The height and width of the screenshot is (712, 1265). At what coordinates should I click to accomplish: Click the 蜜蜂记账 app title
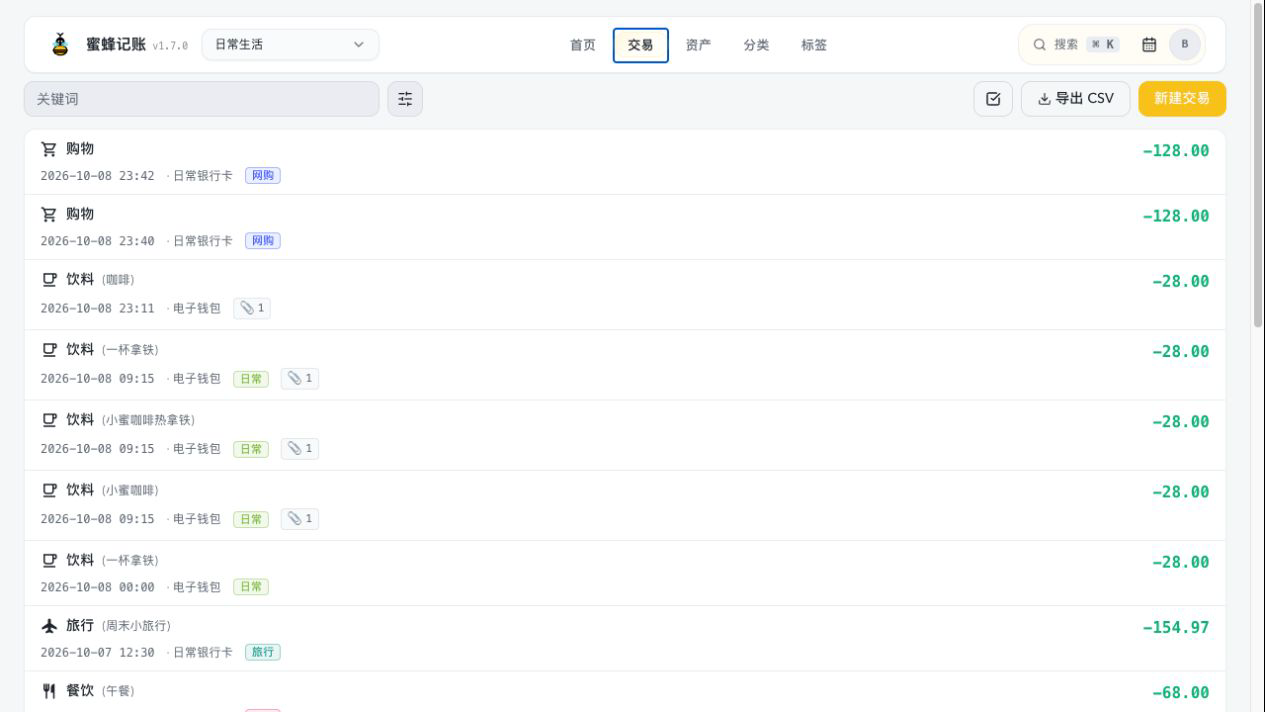click(x=116, y=44)
